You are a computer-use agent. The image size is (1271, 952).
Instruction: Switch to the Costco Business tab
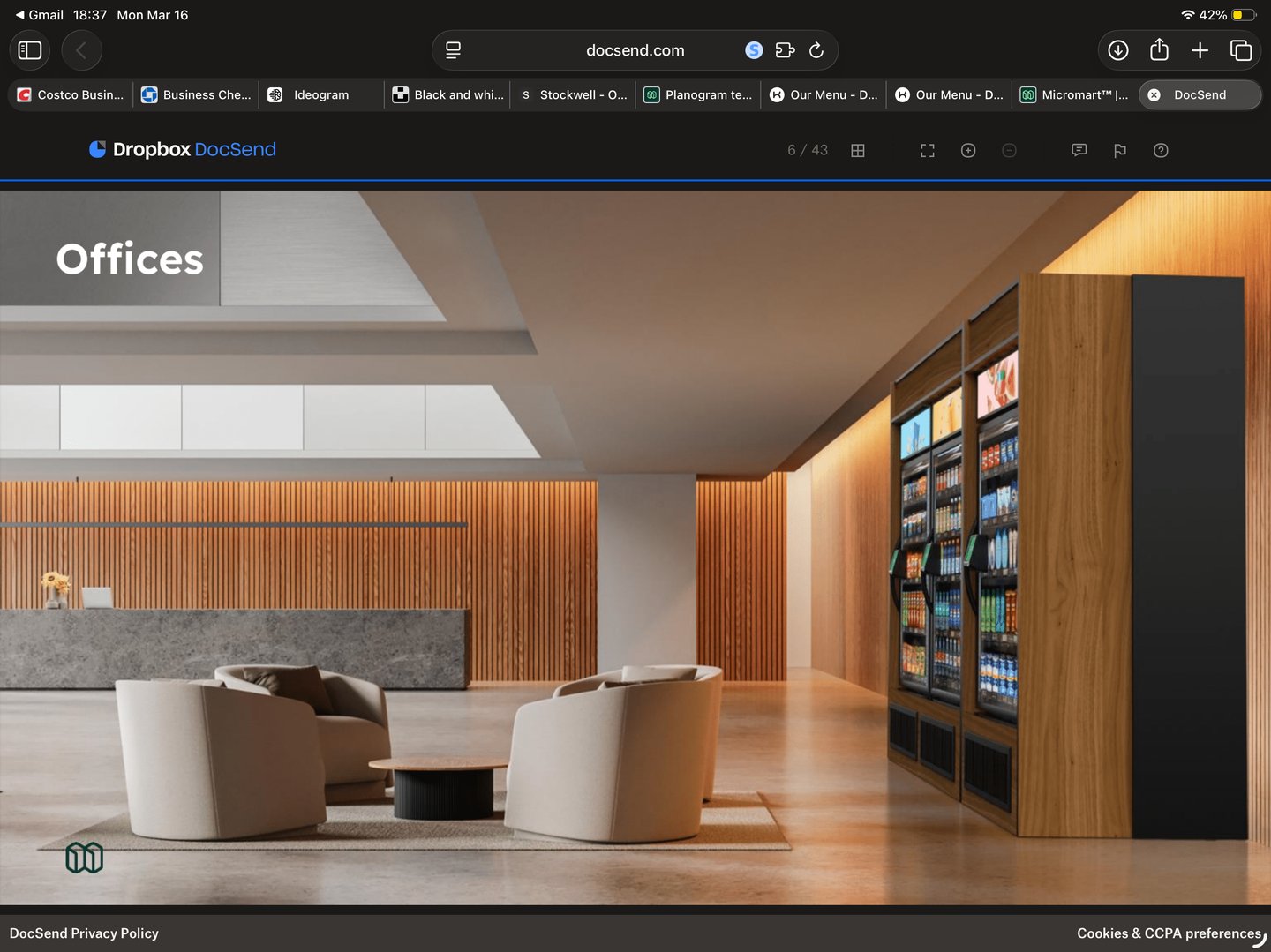tap(71, 94)
